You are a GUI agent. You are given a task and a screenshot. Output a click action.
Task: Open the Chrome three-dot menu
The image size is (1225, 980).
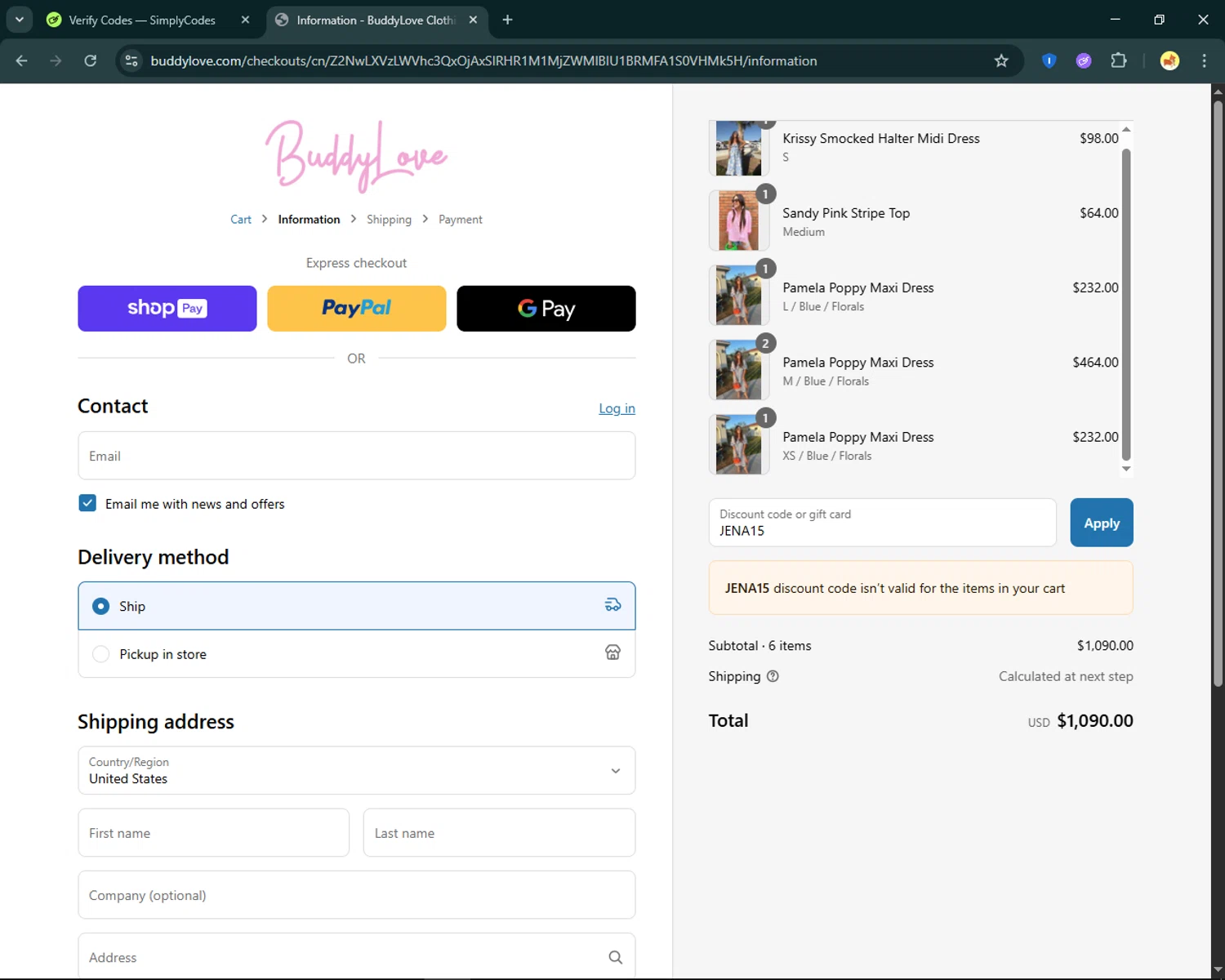(1204, 60)
